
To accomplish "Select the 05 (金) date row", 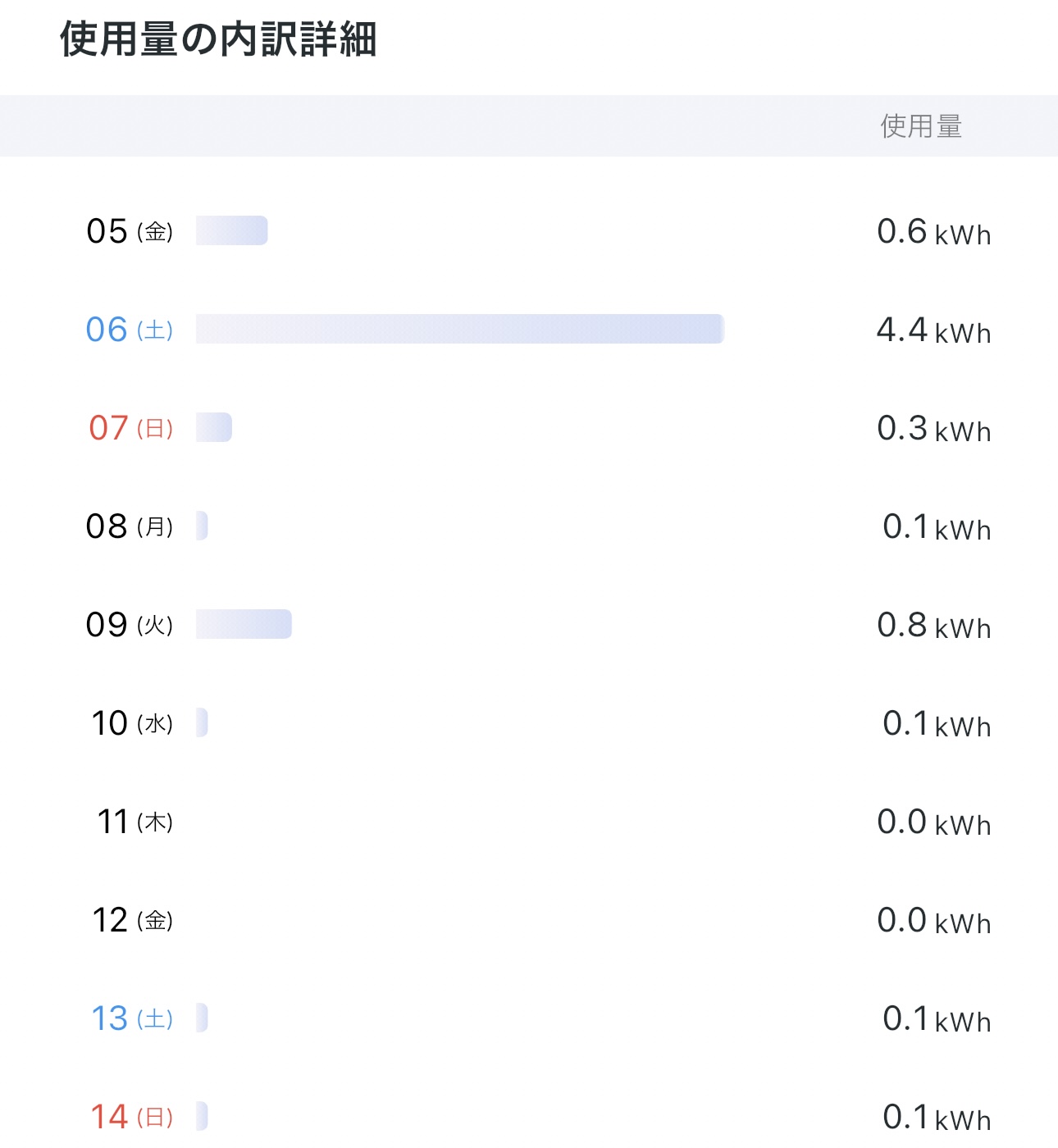I will (130, 231).
